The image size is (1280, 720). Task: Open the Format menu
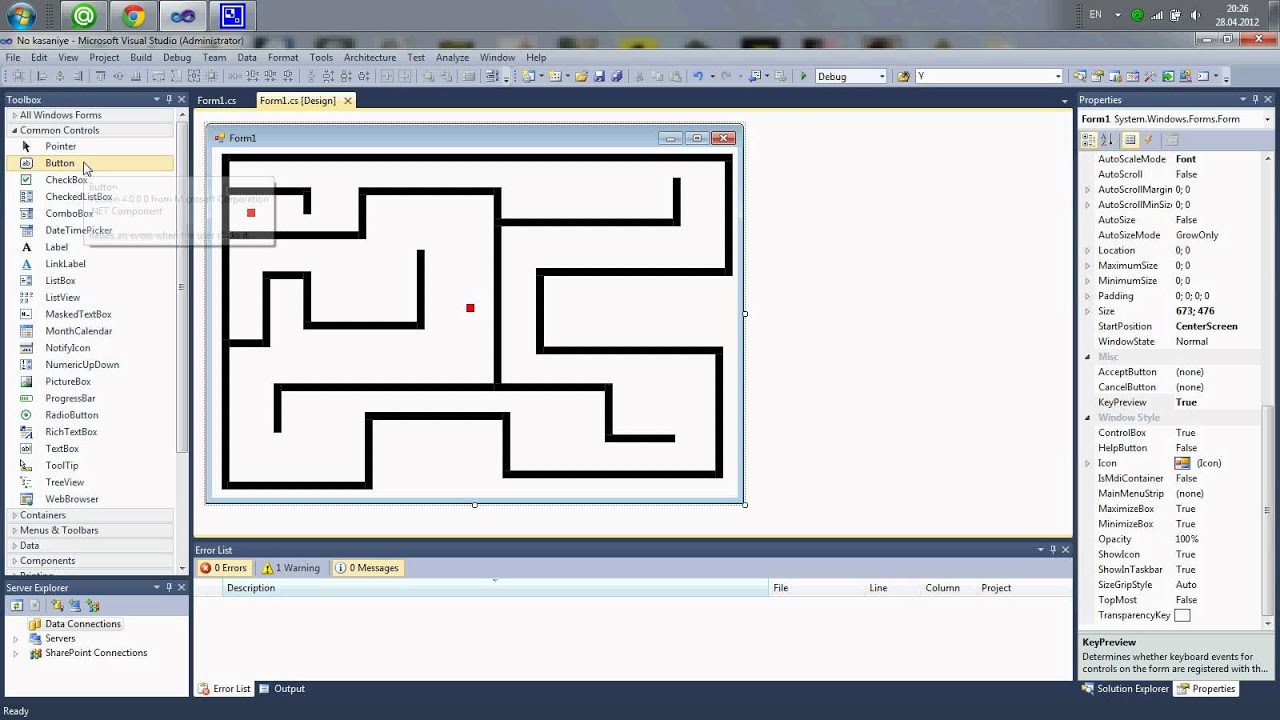pos(283,57)
